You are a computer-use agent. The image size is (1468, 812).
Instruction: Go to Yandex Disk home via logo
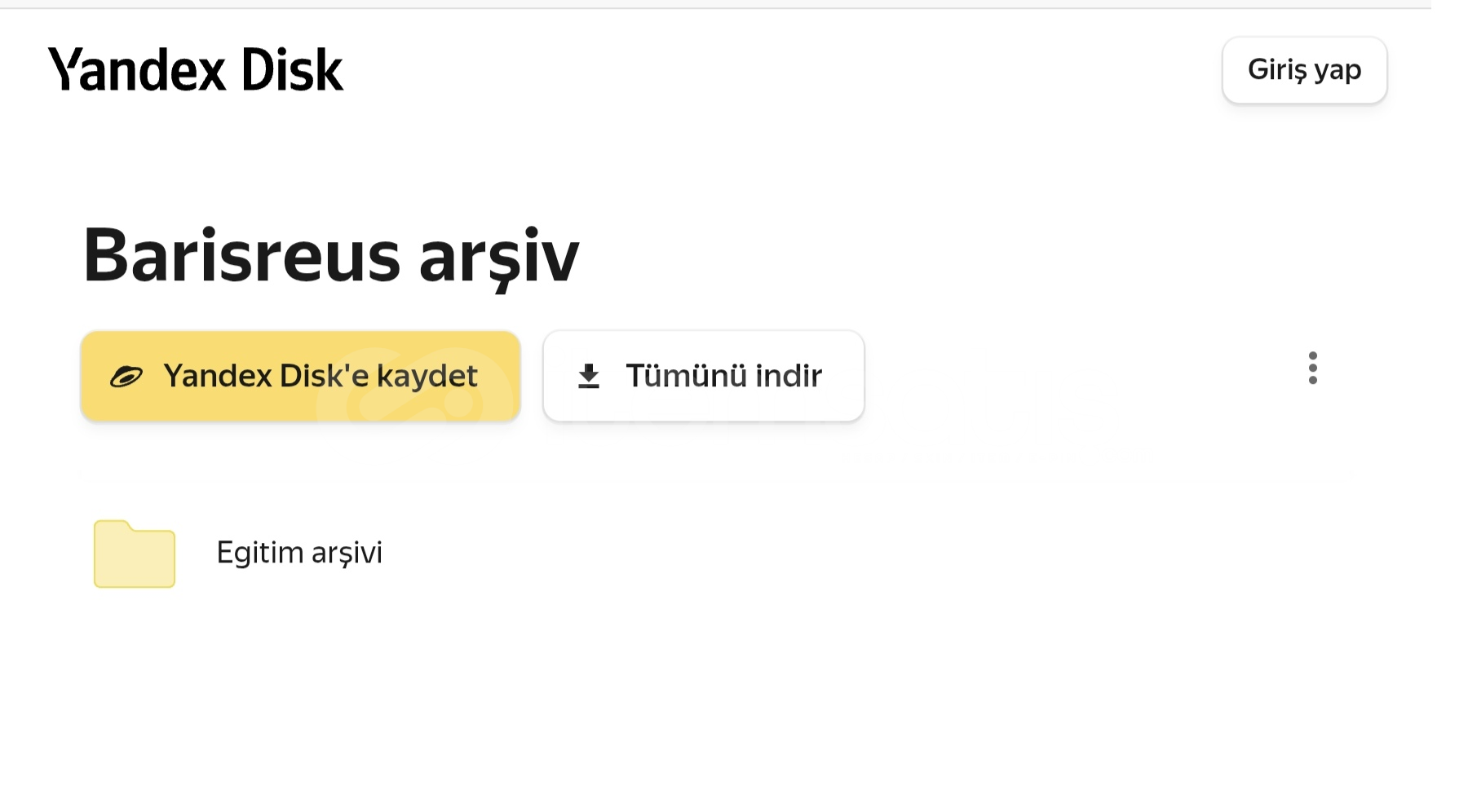pos(196,69)
